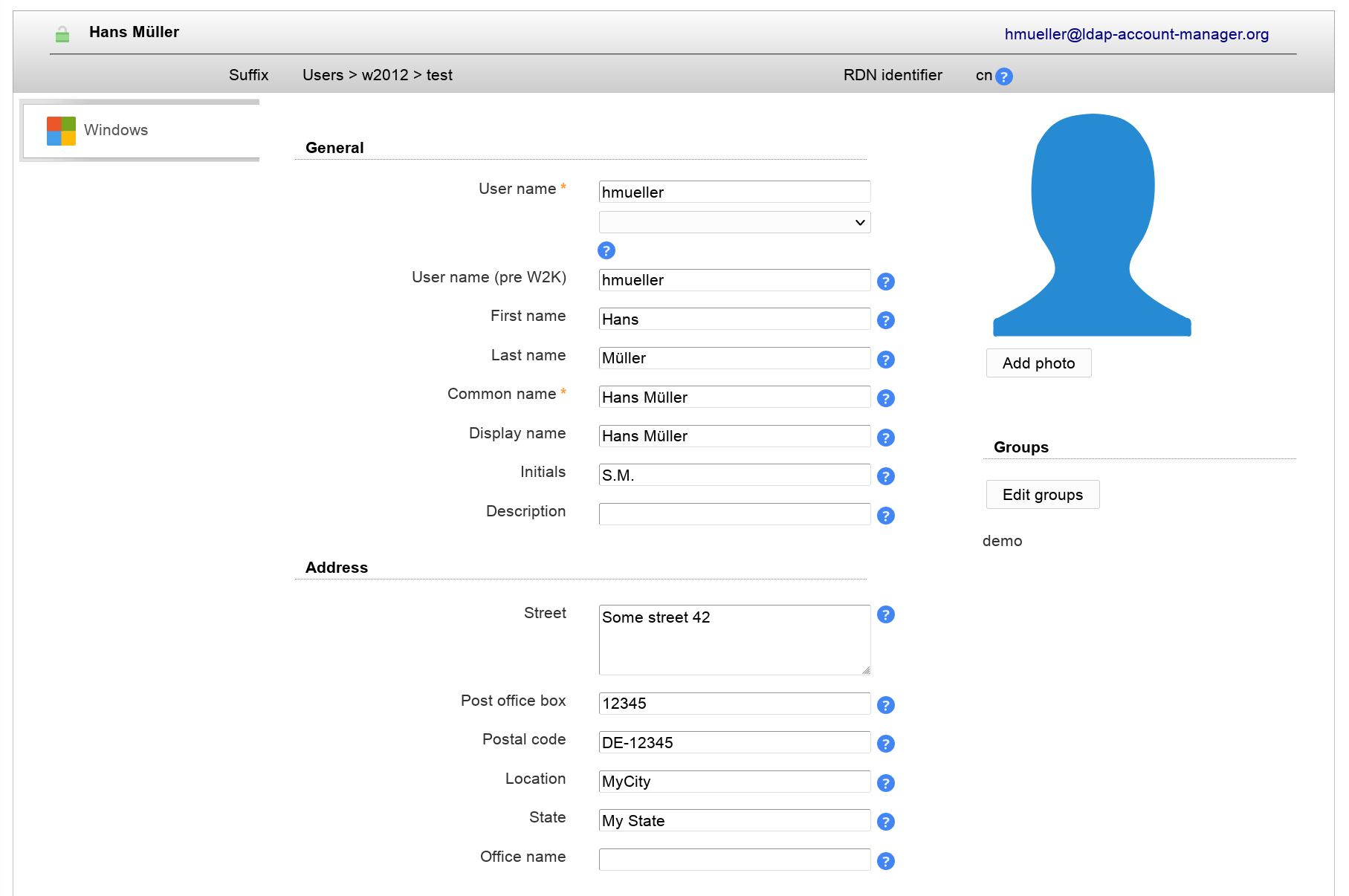Click the help icon below domain dropdown
The height and width of the screenshot is (896, 1349).
[x=606, y=250]
